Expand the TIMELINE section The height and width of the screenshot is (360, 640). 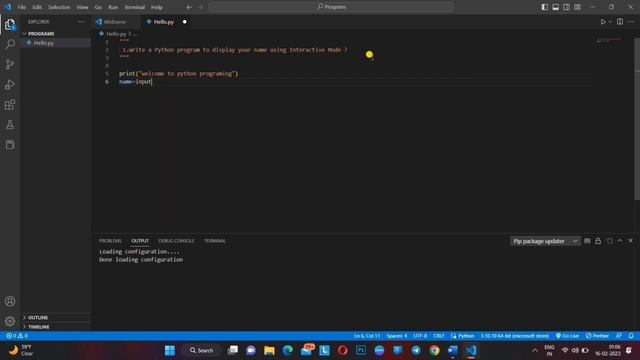(x=56, y=327)
